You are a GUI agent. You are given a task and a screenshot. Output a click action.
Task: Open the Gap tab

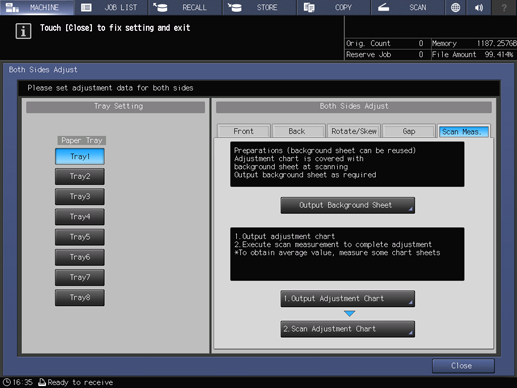pyautogui.click(x=409, y=131)
